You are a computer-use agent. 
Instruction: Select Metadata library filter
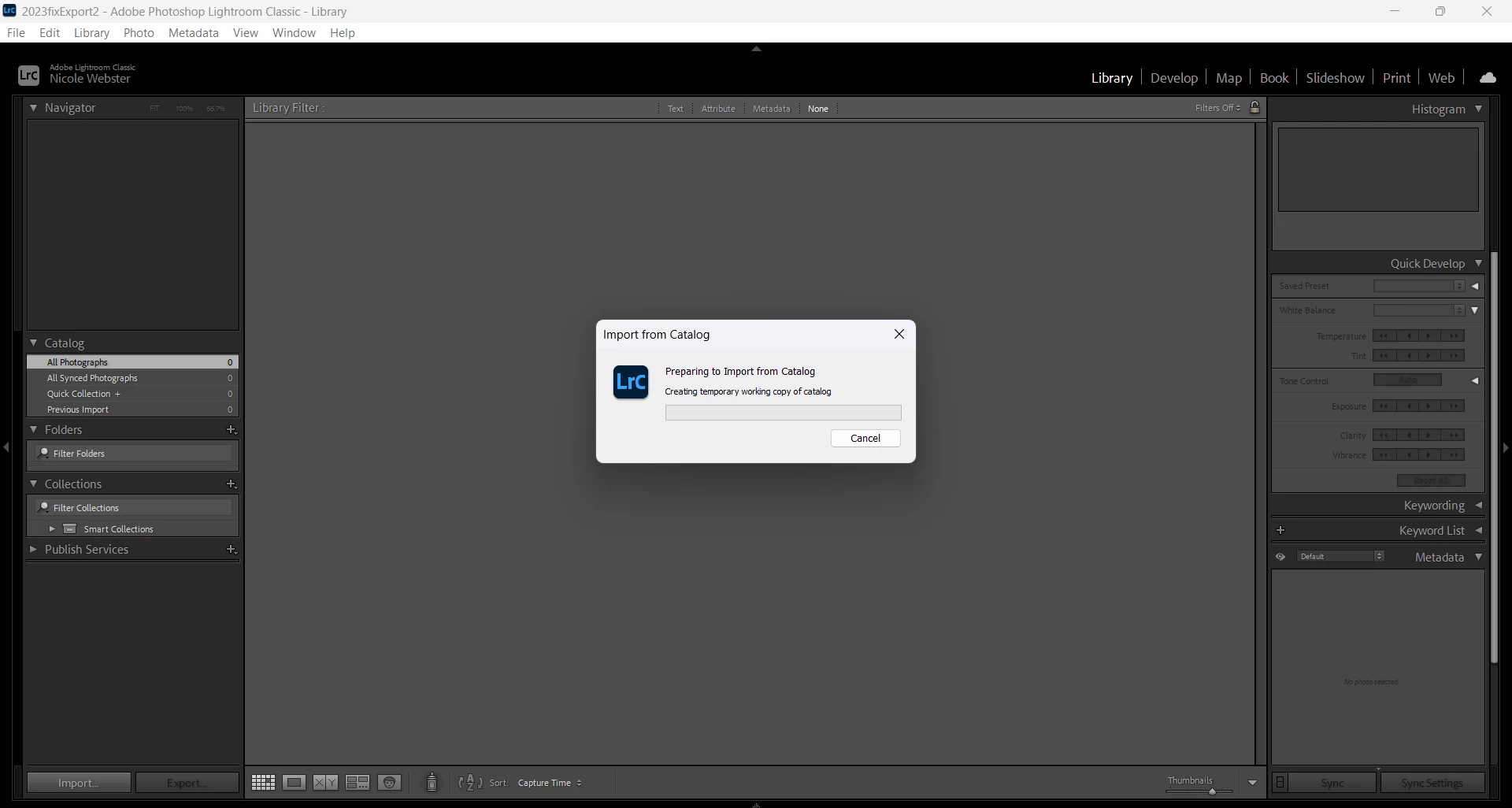coord(771,109)
